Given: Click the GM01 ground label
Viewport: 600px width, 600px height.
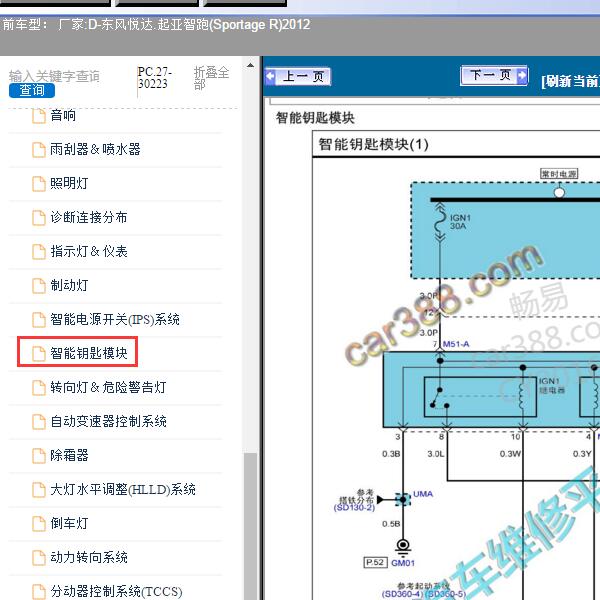Looking at the screenshot, I should tap(403, 563).
